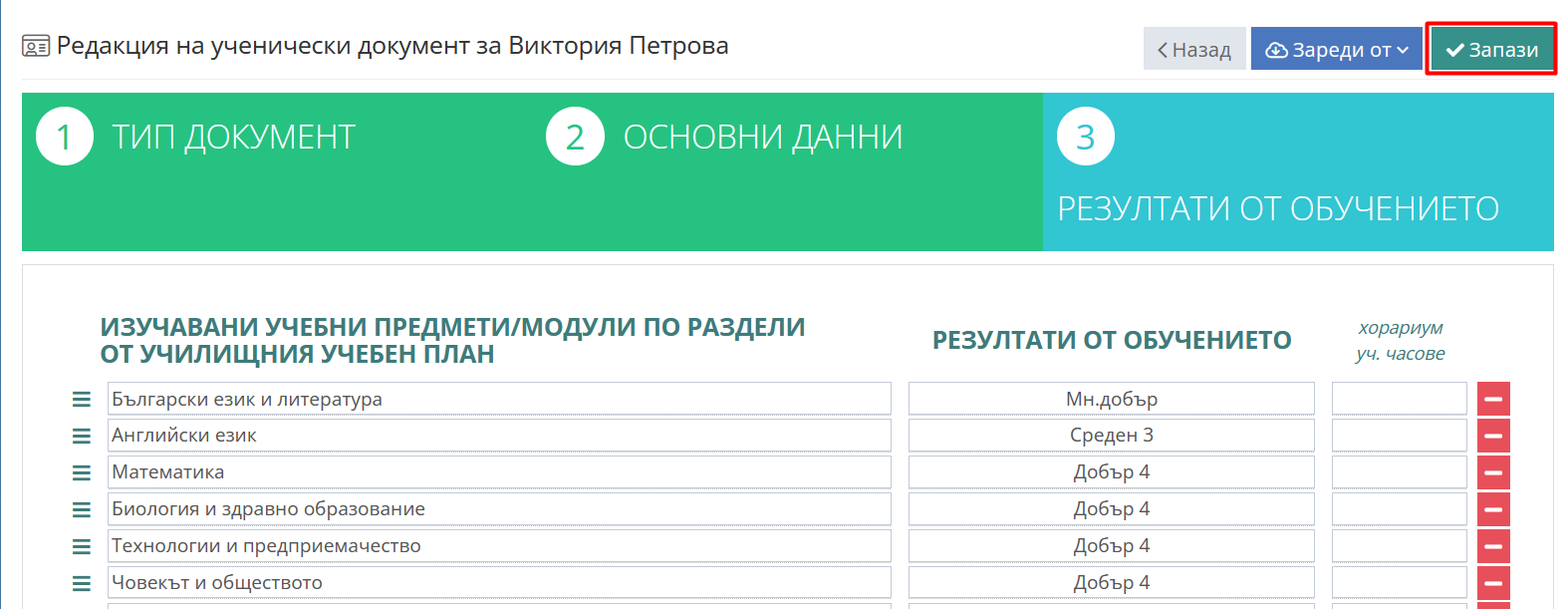
Task: Remove the Математика row using red minus
Action: coord(1493,472)
